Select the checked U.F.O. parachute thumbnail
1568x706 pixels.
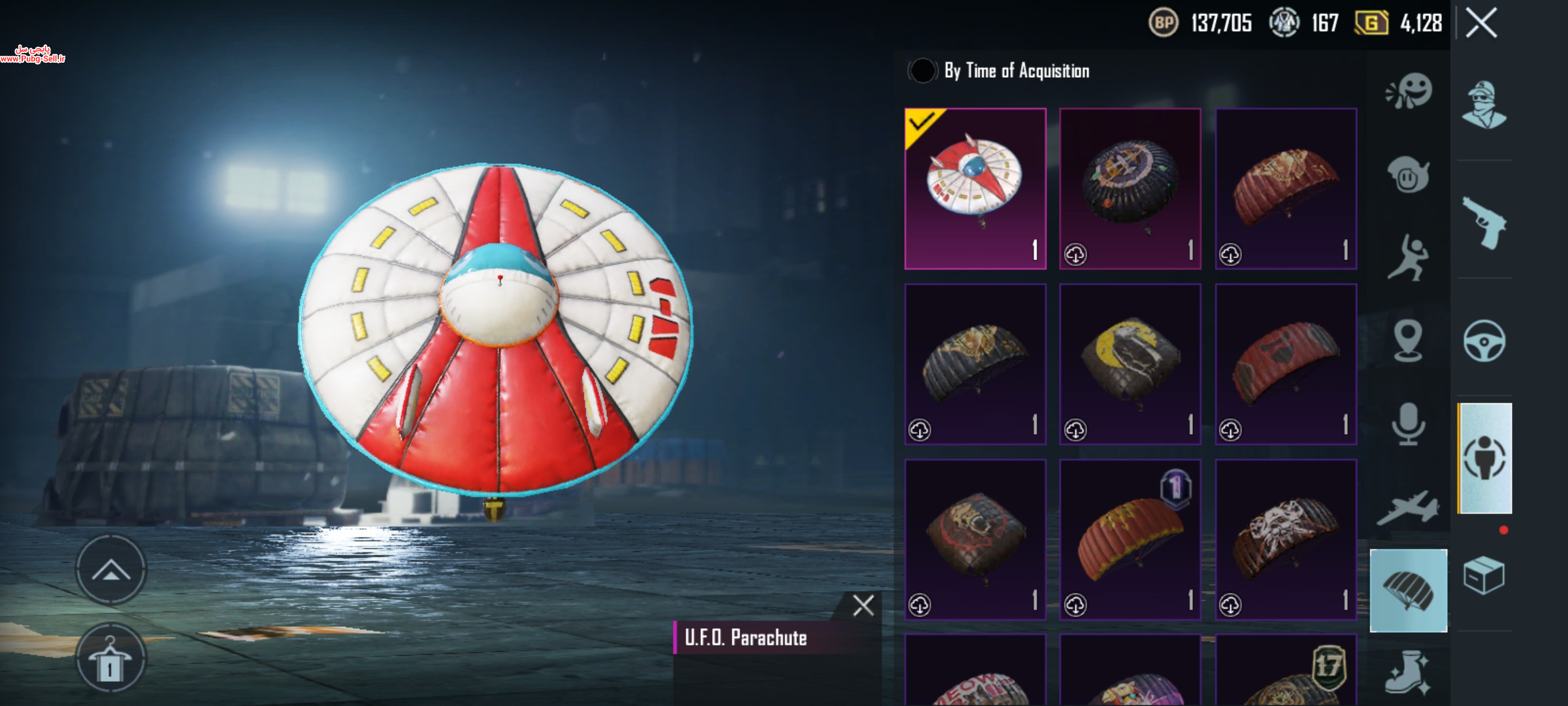tap(975, 188)
